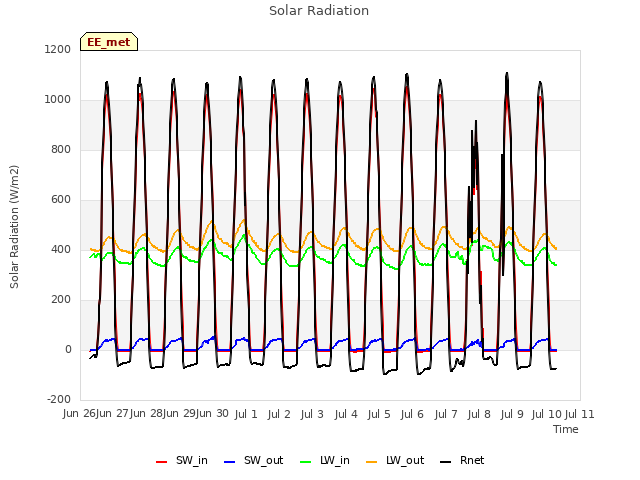The image size is (640, 480).
Task: Click the y-axis label Solar Radiation (W/m2)
Action: [x=14, y=227]
